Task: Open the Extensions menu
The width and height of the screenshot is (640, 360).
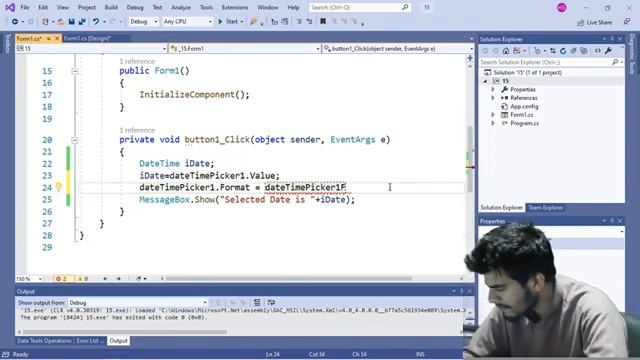Action: click(235, 7)
